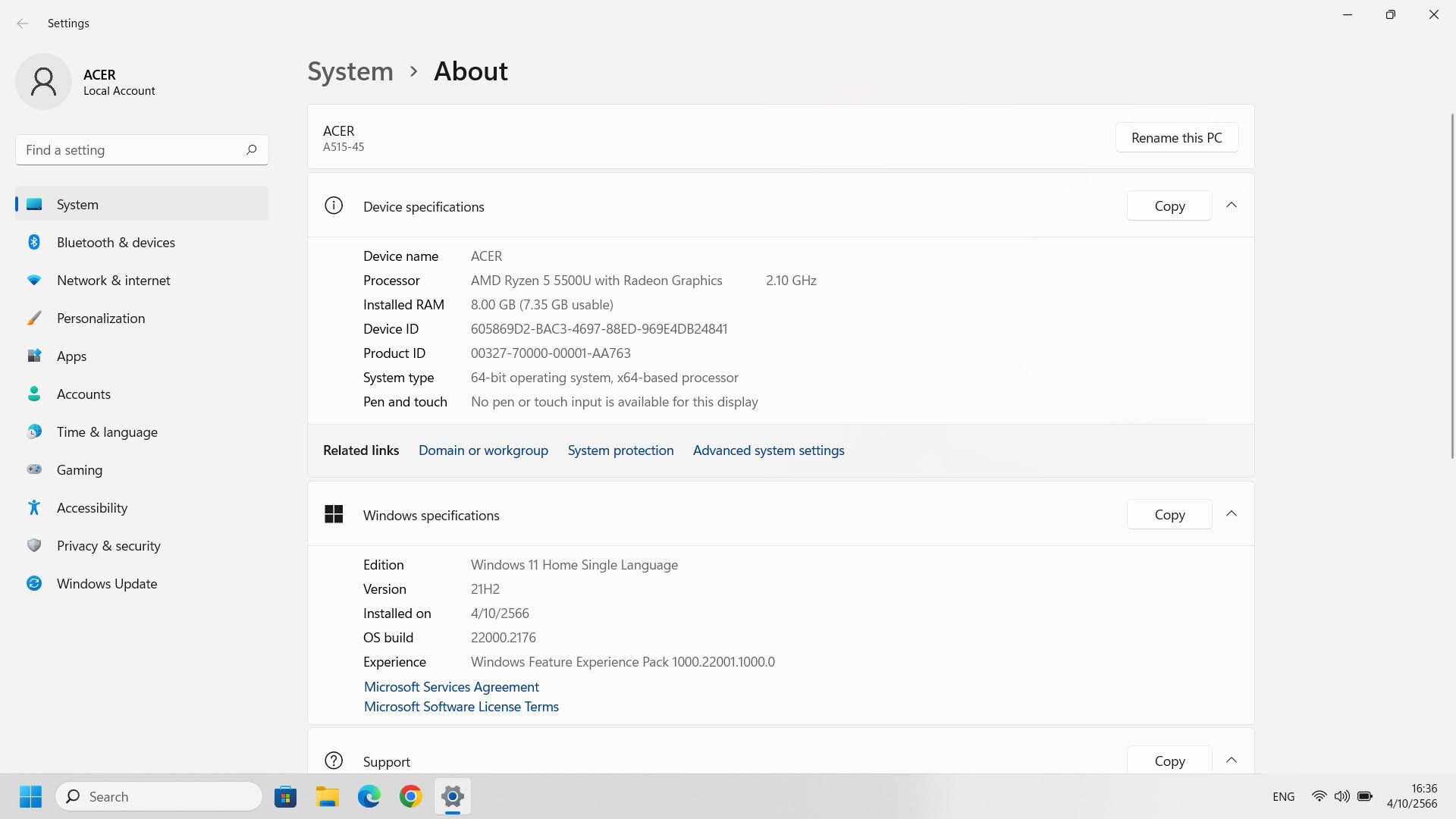Screen dimensions: 1456x819
Task: Click the Accessibility figure icon
Action: 34,507
